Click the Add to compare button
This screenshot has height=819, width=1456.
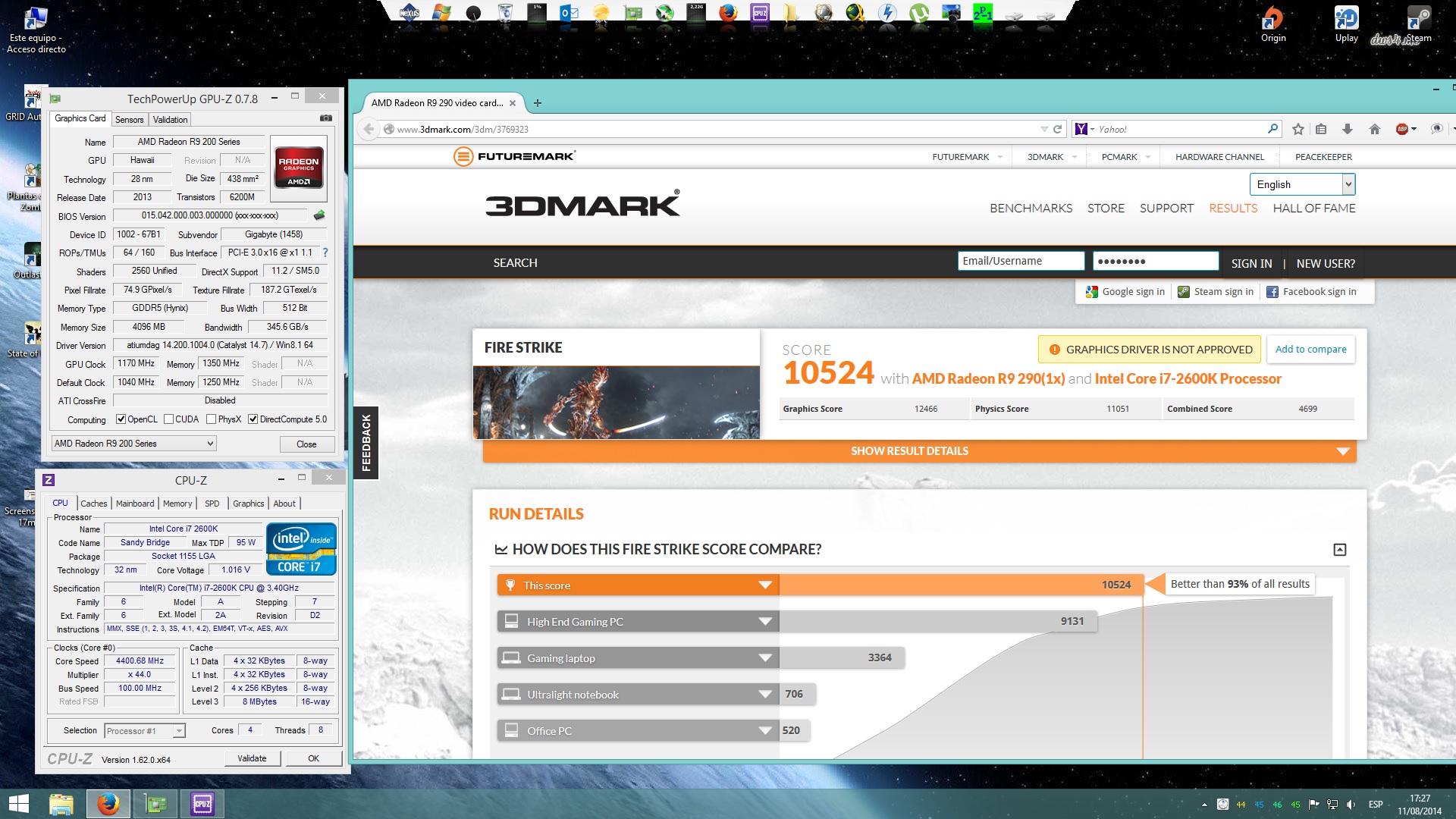[1310, 350]
